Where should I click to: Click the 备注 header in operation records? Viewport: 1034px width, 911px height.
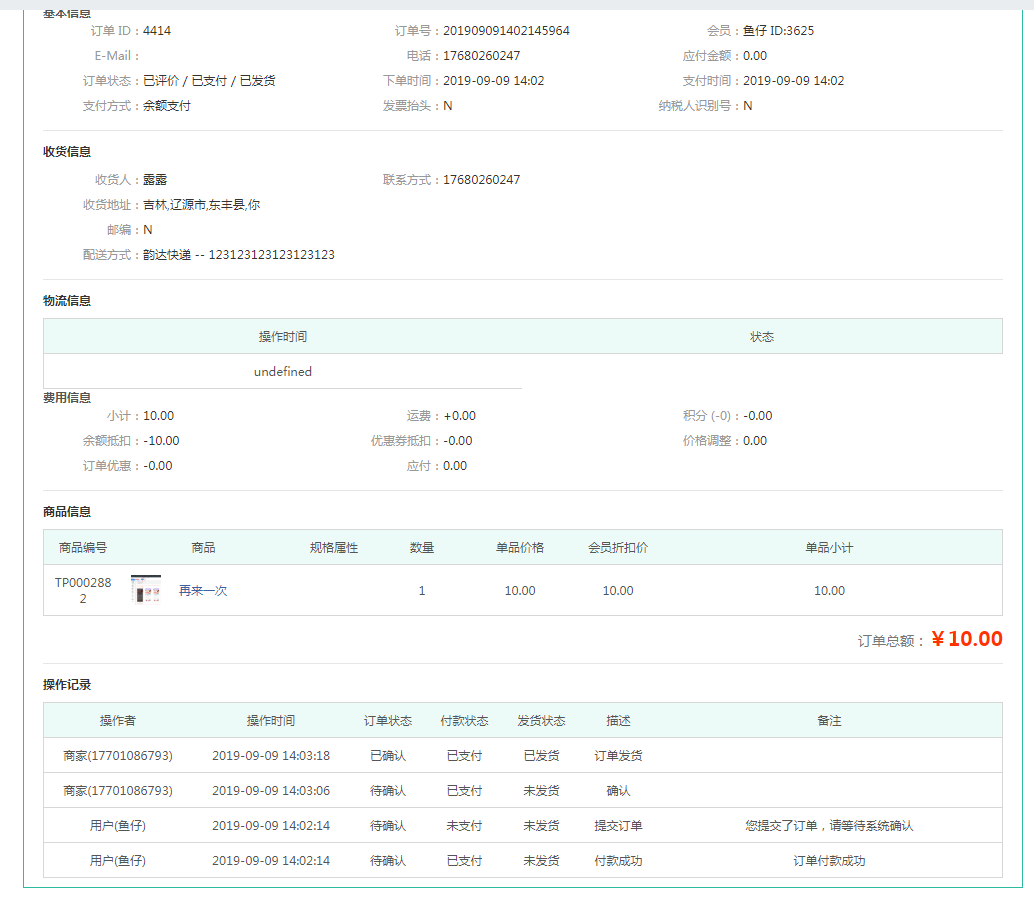(x=829, y=721)
